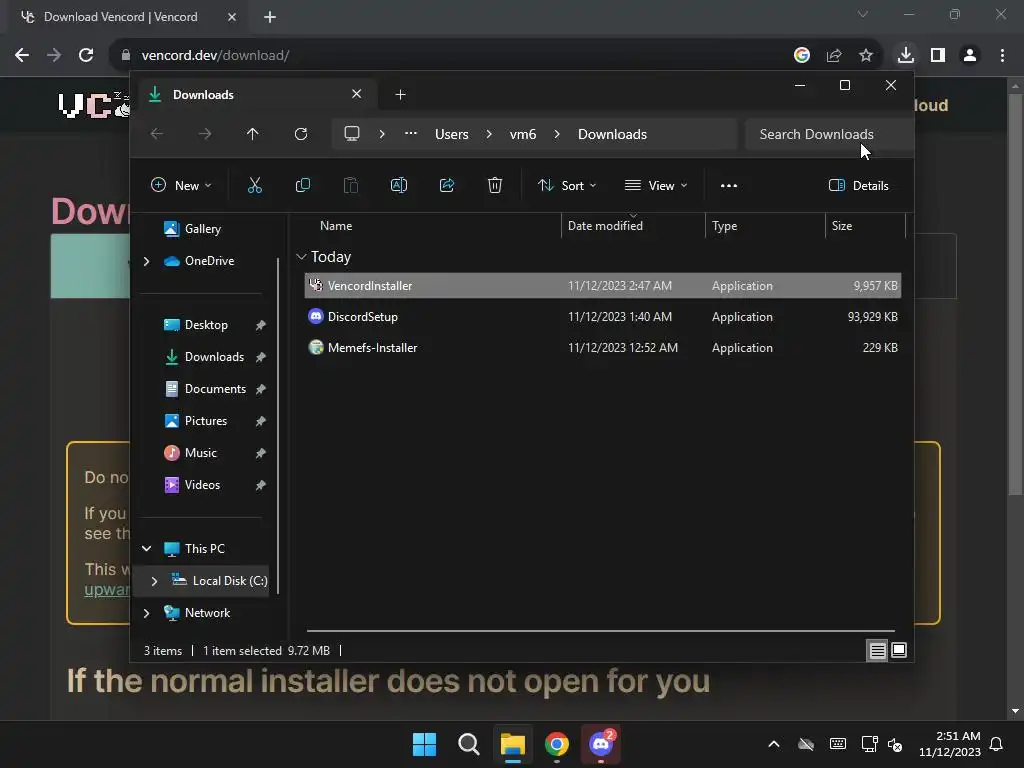This screenshot has height=768, width=1024.
Task: Expand the OneDrive tree node
Action: point(146,261)
